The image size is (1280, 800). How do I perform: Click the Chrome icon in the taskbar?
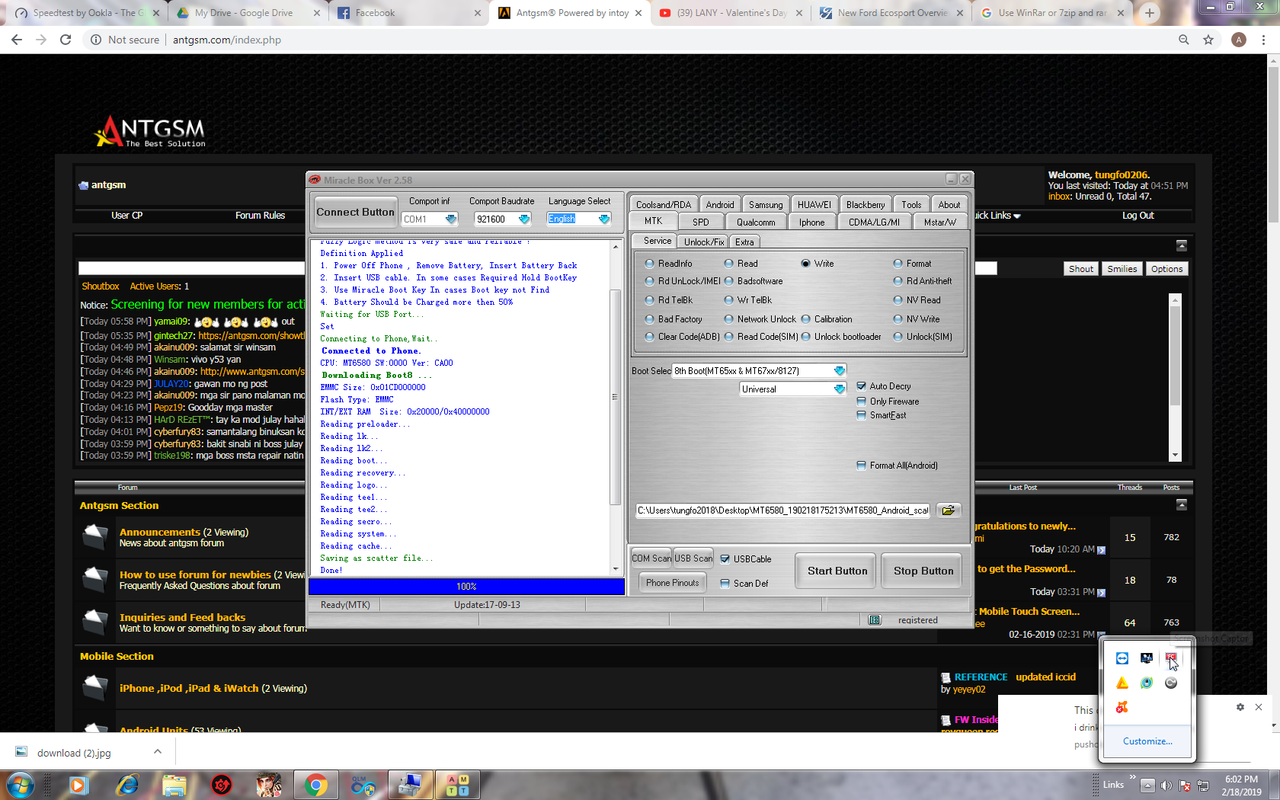click(x=316, y=785)
